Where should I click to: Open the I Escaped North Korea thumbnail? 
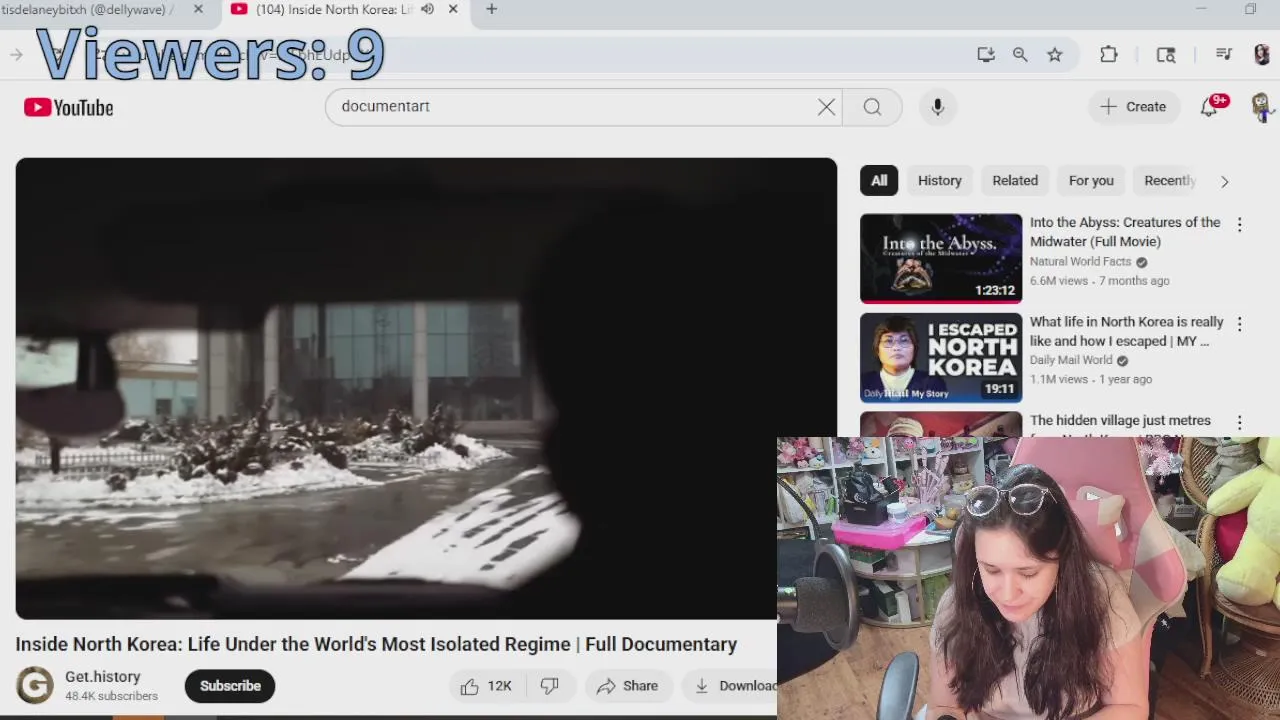(941, 358)
